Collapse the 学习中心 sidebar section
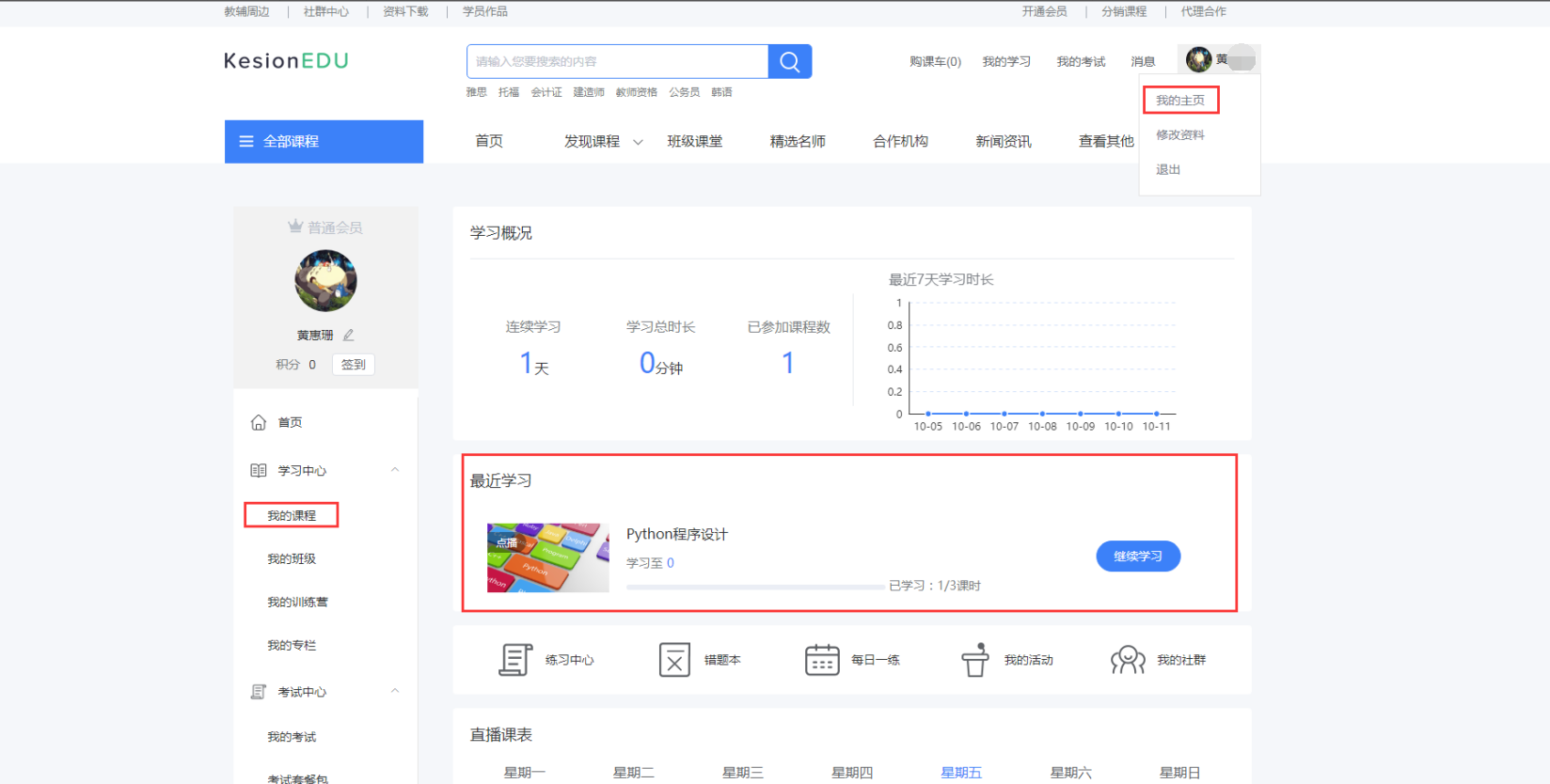This screenshot has width=1550, height=784. click(x=395, y=470)
